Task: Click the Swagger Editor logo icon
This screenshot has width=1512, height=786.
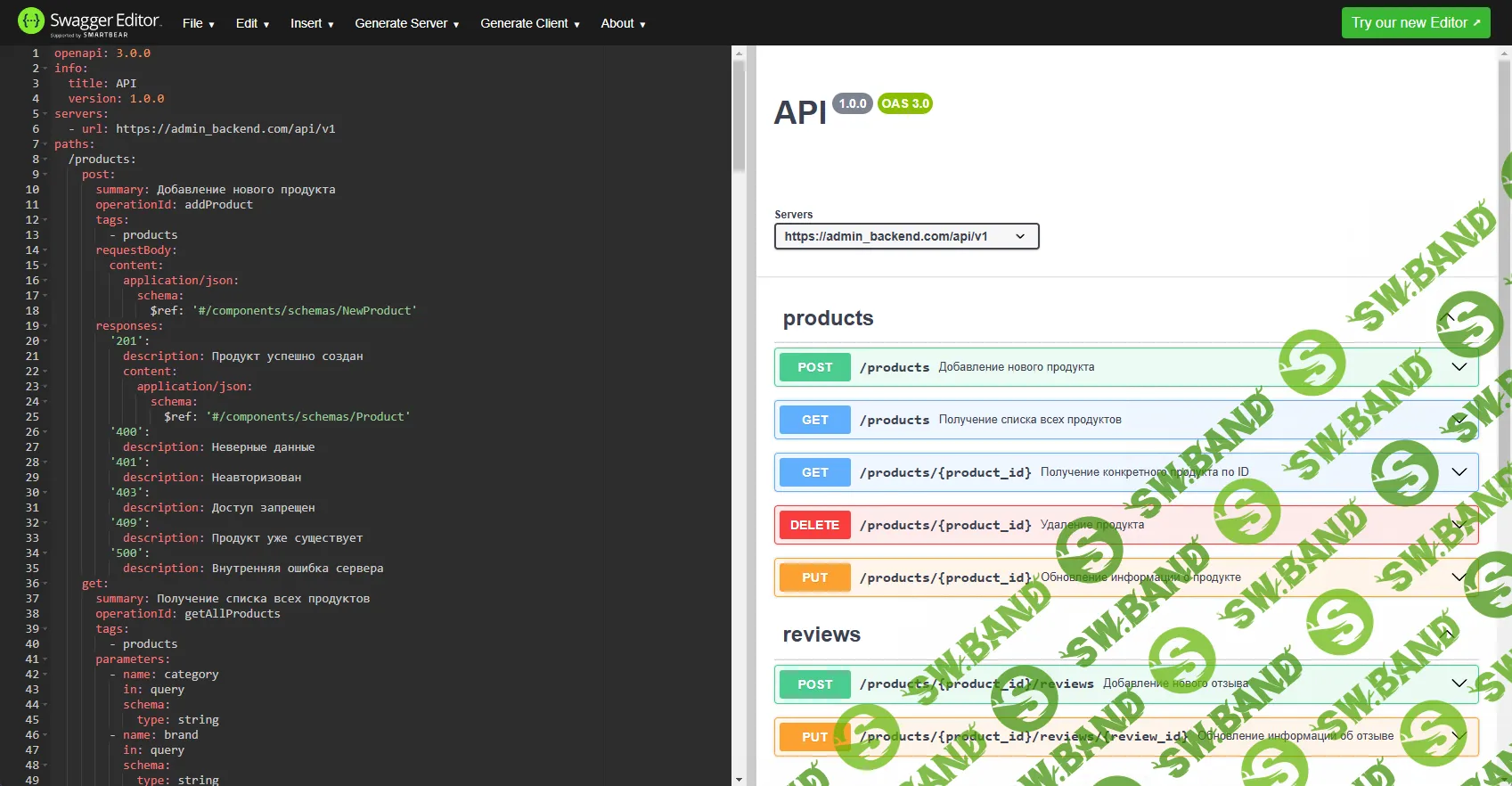Action: point(30,20)
